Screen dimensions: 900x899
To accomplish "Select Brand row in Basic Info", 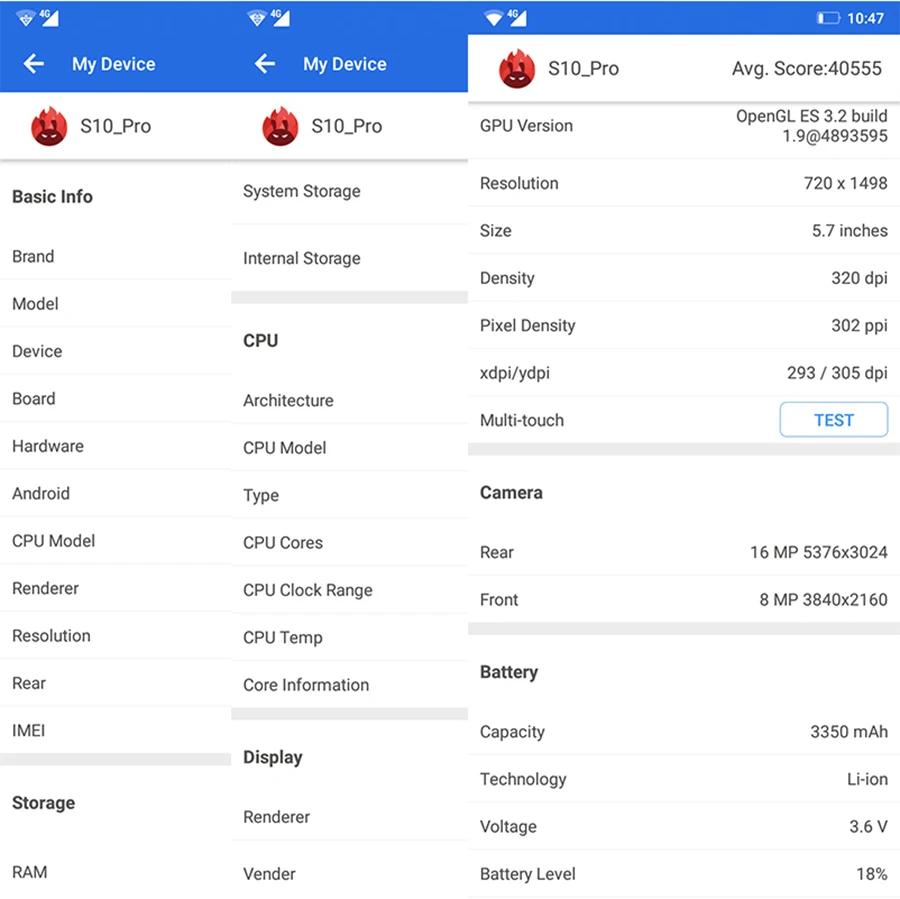I will point(115,256).
